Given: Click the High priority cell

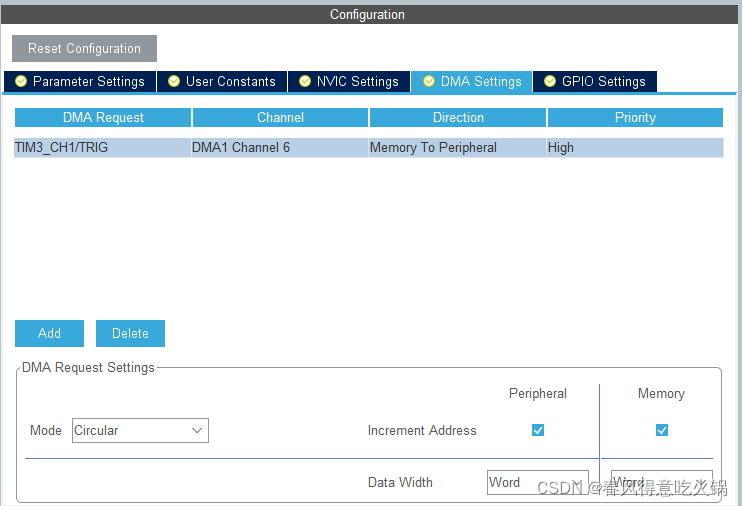Looking at the screenshot, I should (635, 148).
